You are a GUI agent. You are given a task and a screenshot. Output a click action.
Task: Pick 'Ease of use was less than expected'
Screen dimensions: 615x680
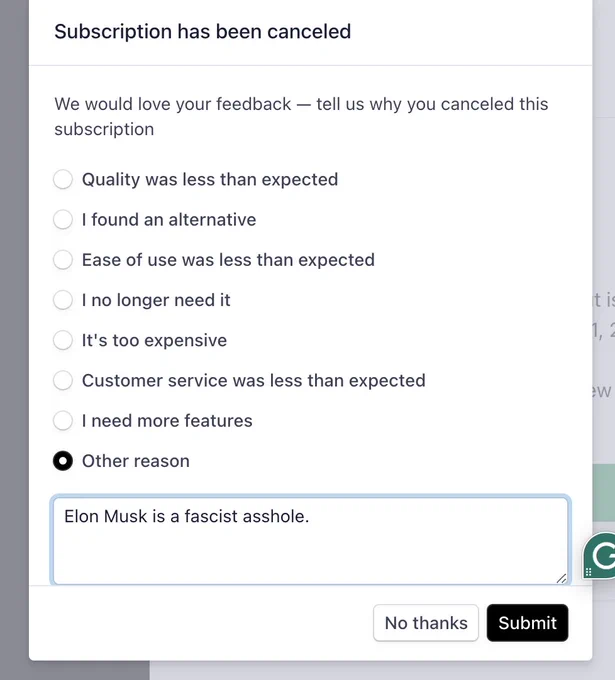(63, 260)
